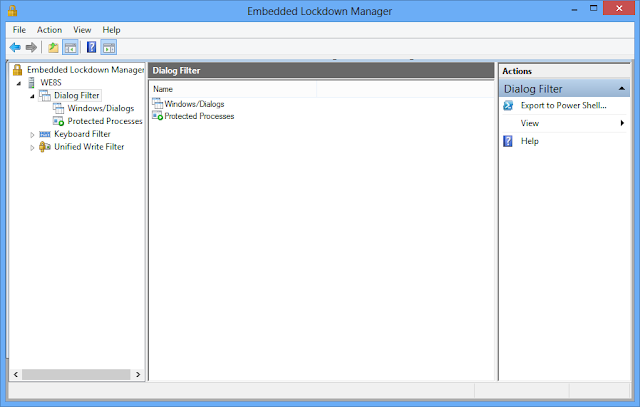Click the Windows/Dialogs tree icon
The width and height of the screenshot is (640, 407).
click(x=58, y=108)
